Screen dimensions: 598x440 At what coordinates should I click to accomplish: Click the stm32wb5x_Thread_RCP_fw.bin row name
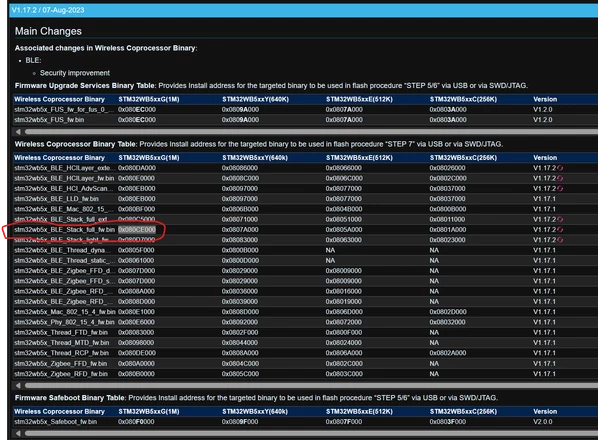click(61, 353)
